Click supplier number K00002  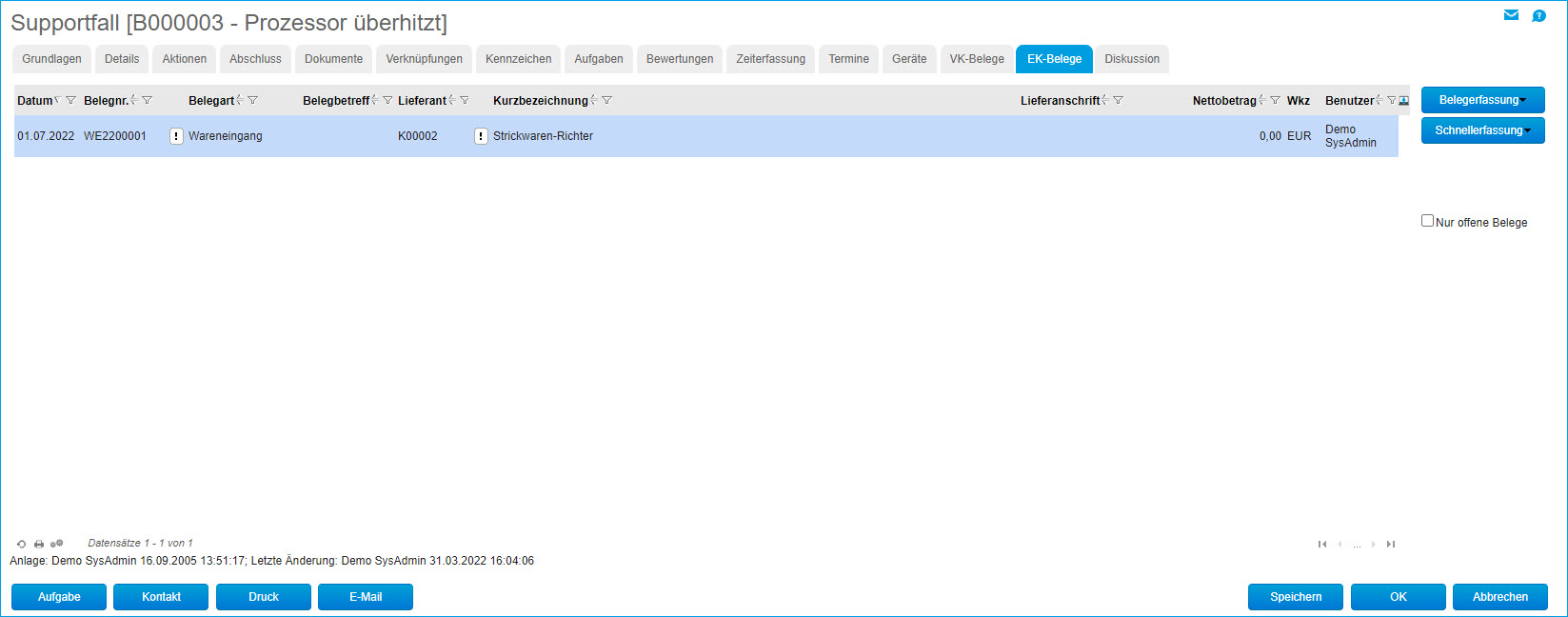pos(418,136)
